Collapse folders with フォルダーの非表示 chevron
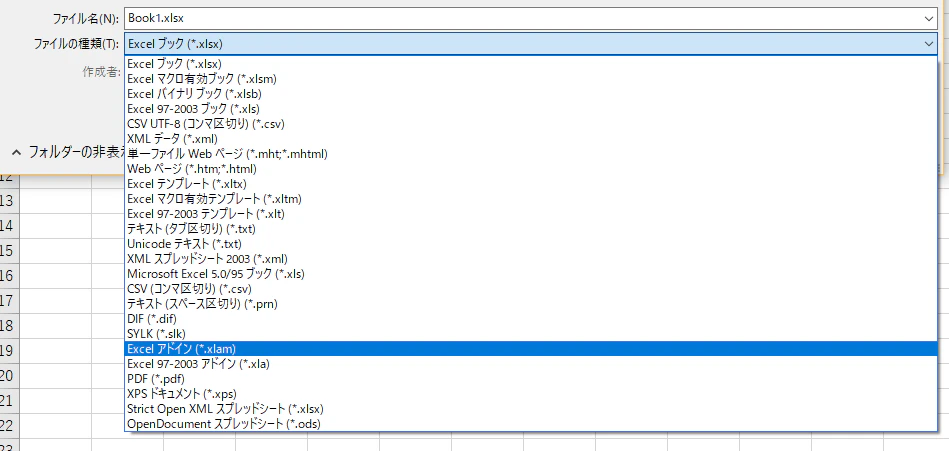949x451 pixels. pyautogui.click(x=17, y=152)
